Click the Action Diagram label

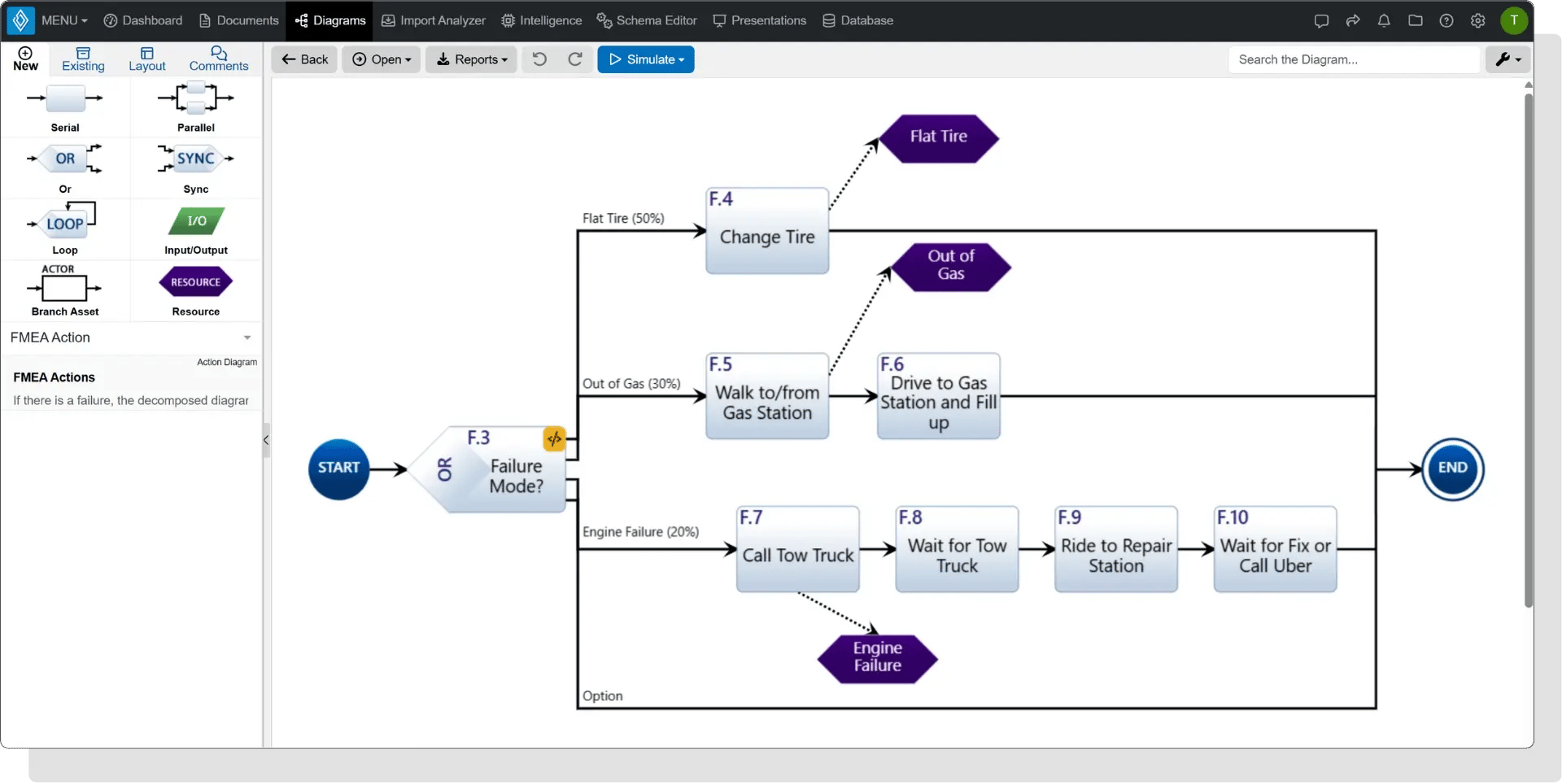(227, 362)
